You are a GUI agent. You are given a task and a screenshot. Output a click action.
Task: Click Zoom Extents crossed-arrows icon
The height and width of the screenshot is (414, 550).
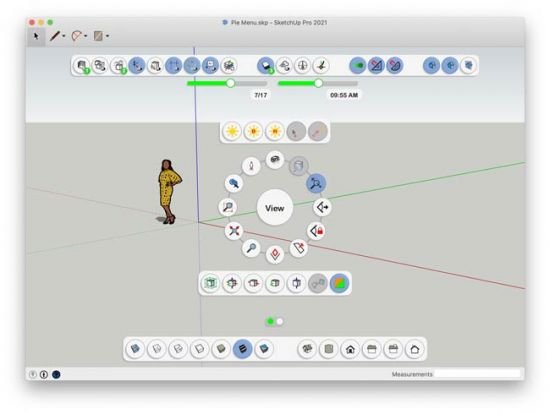[x=234, y=231]
